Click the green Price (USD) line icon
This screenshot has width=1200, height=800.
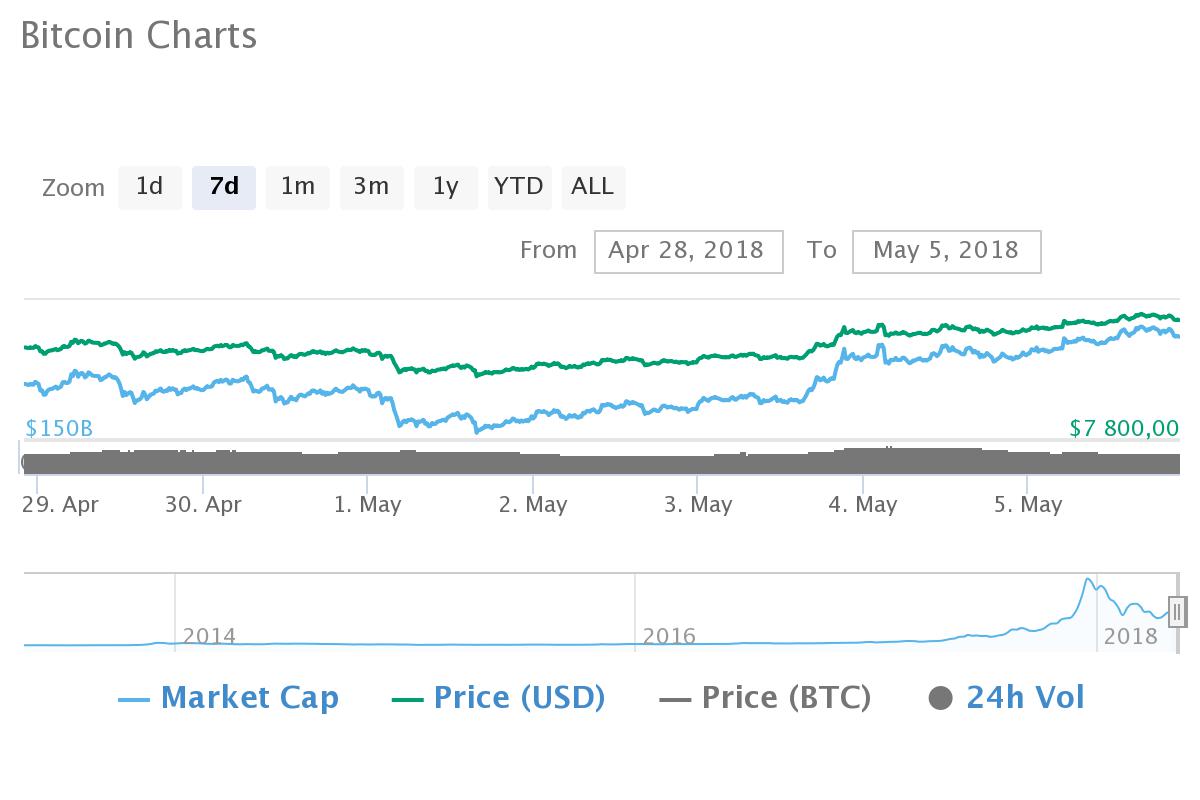click(x=409, y=697)
